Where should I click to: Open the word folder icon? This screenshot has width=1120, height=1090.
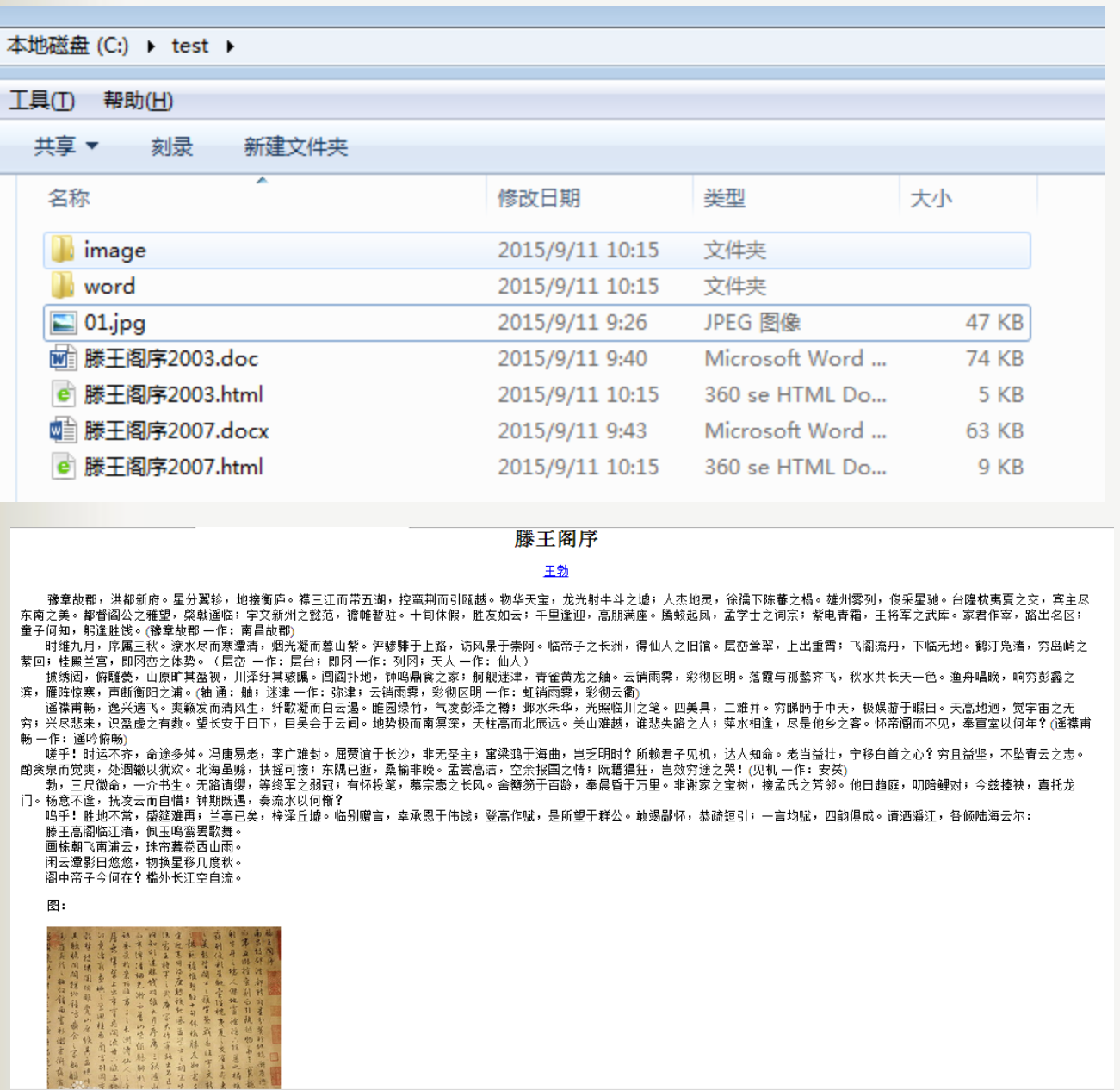click(61, 286)
